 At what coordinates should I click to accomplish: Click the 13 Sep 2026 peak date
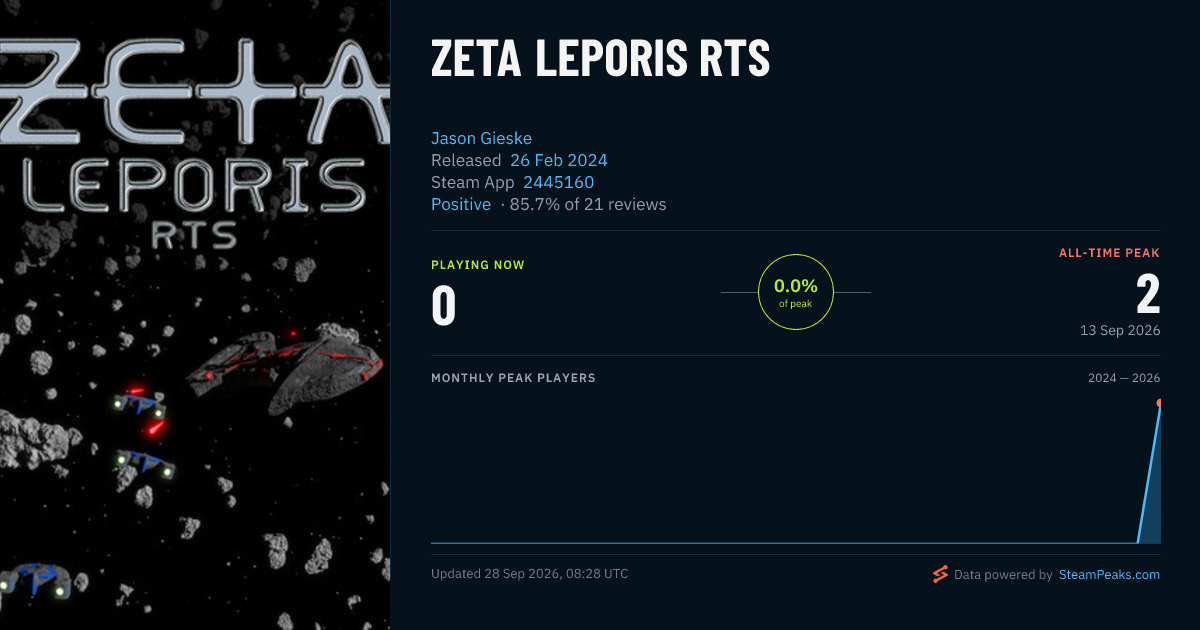pyautogui.click(x=1120, y=330)
